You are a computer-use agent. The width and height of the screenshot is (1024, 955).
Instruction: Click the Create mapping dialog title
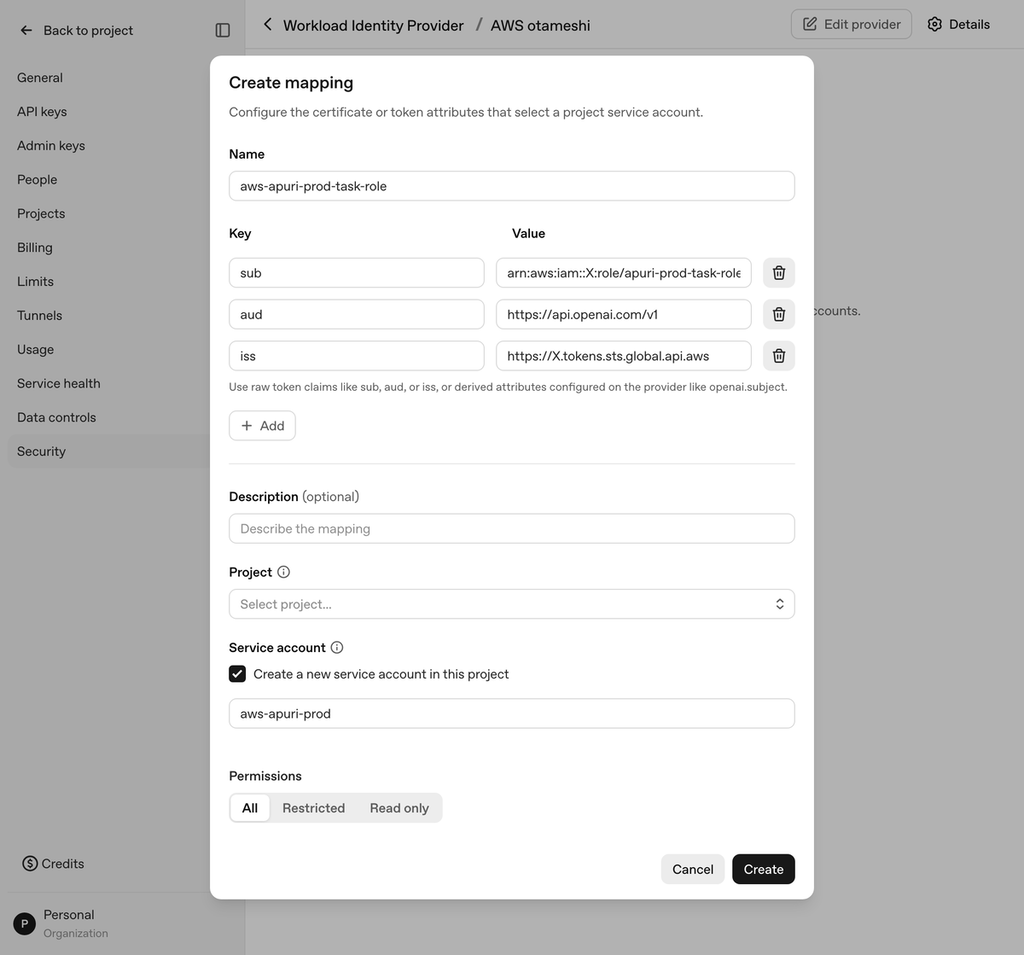point(291,83)
